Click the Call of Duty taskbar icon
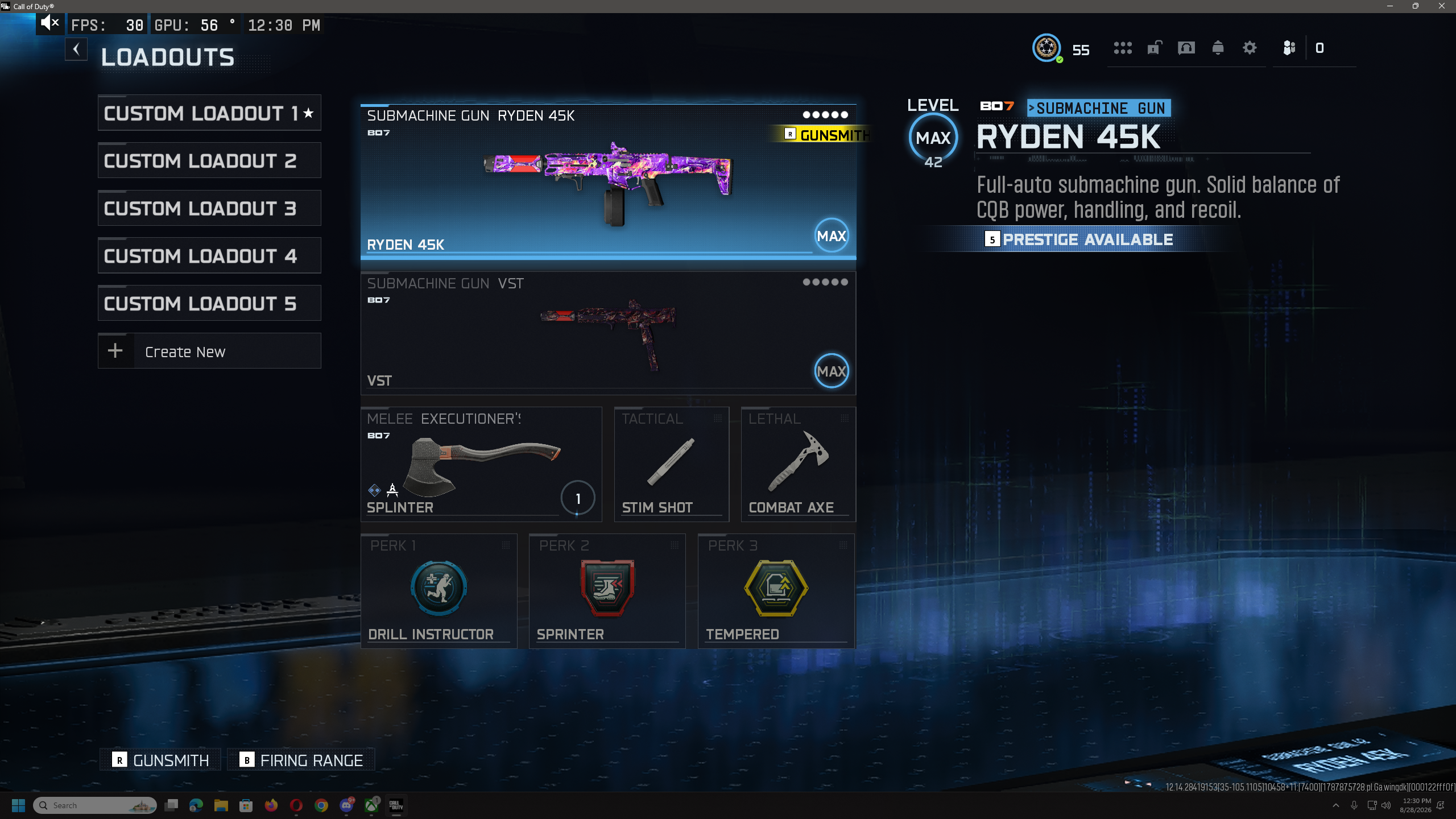 click(396, 805)
